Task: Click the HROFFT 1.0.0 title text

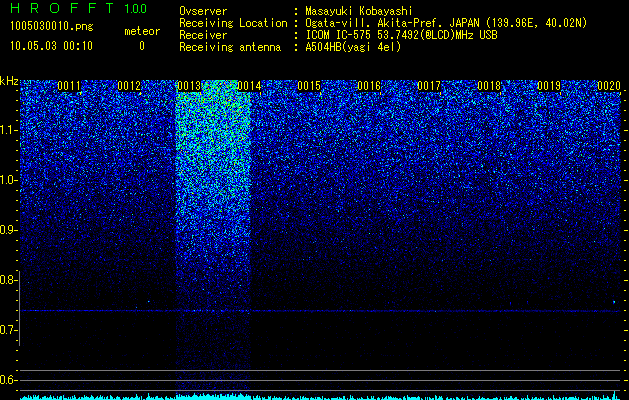Action: click(x=78, y=8)
